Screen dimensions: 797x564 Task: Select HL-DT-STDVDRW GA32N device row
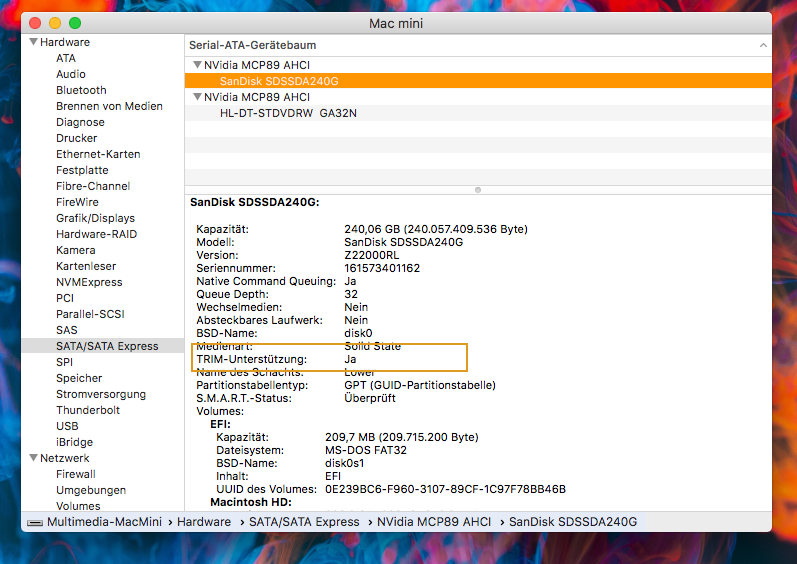(478, 113)
